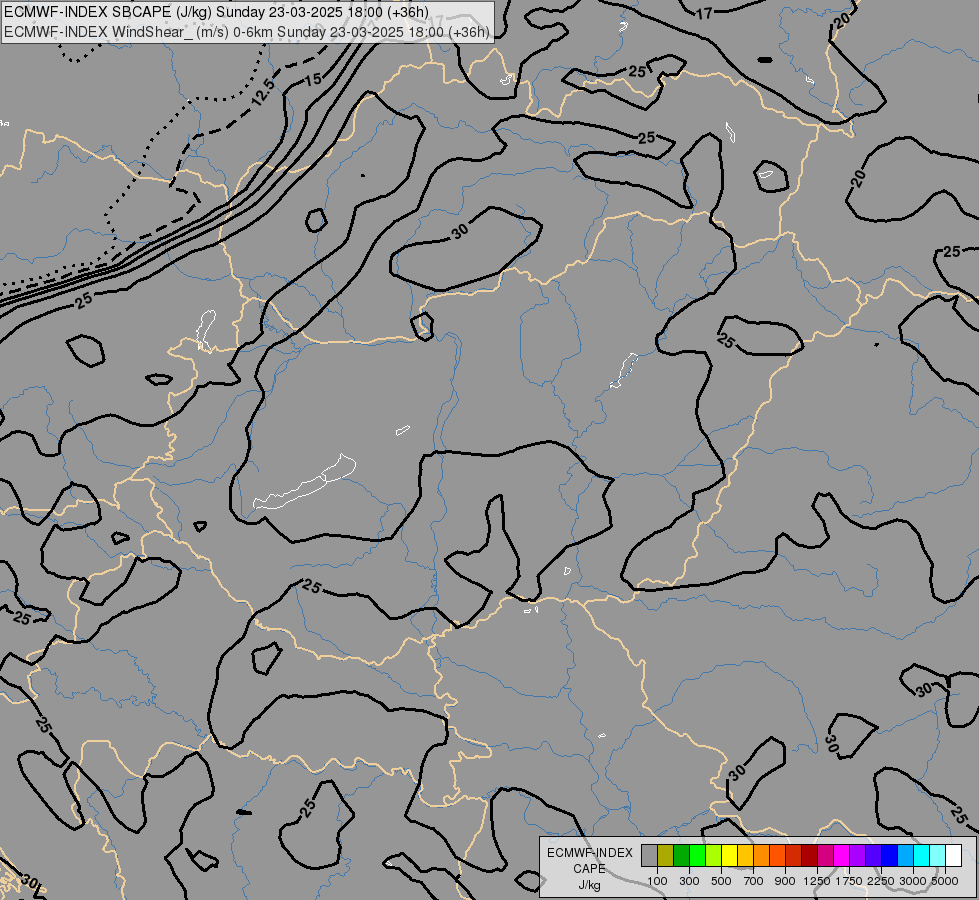Click the olive legend swatch
979x900 pixels.
[666, 855]
